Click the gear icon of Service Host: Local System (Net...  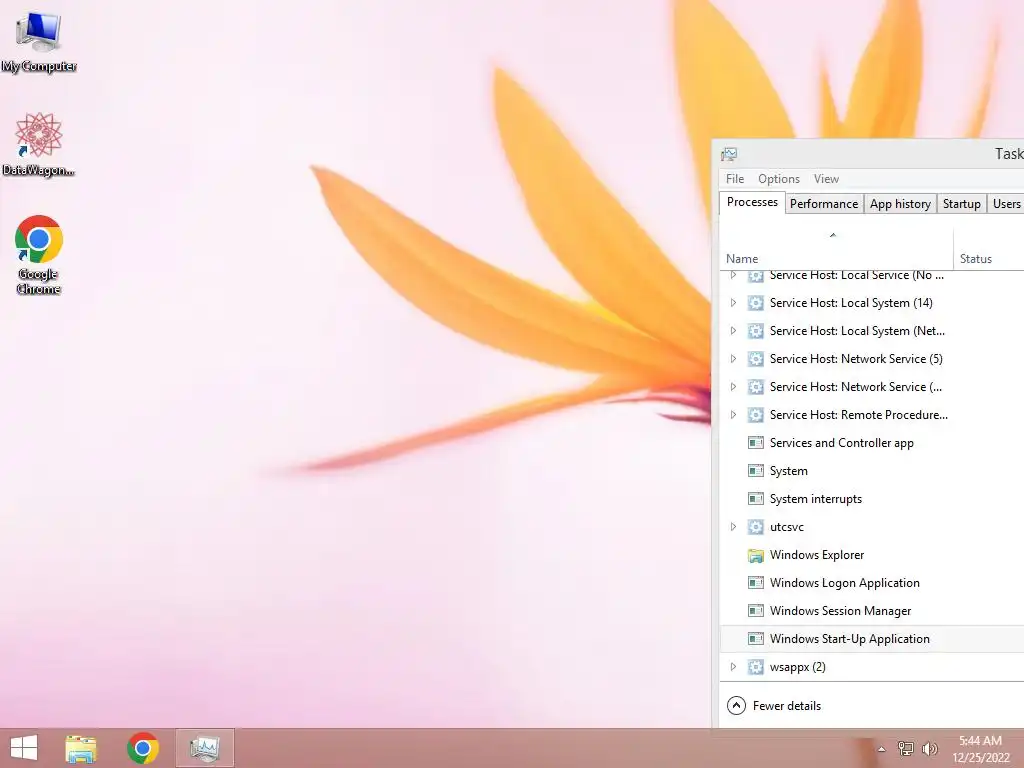pyautogui.click(x=756, y=331)
